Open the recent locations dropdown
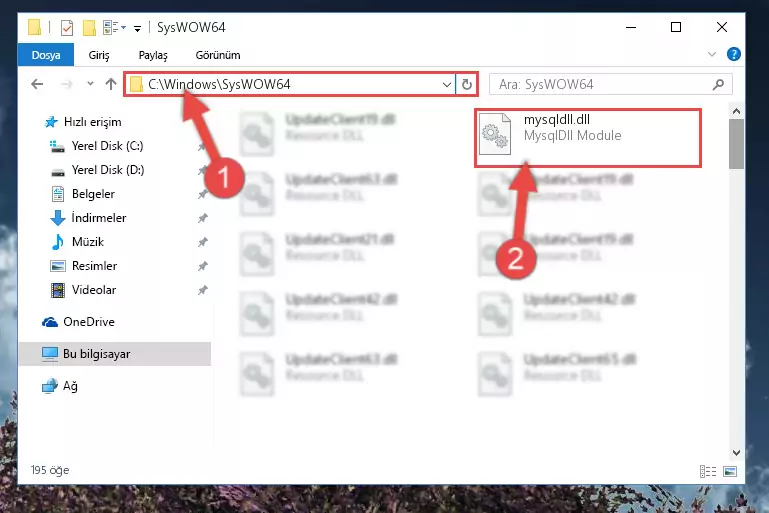Image resolution: width=769 pixels, height=513 pixels. 90,84
